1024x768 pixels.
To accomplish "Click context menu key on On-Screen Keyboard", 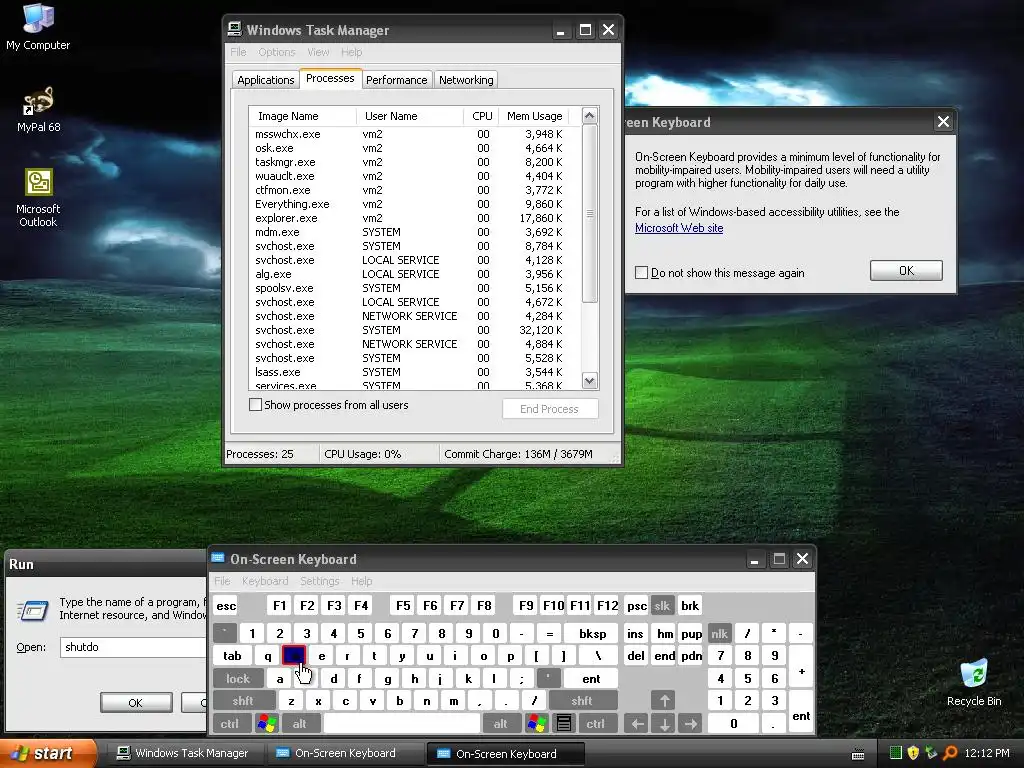I will (x=564, y=724).
